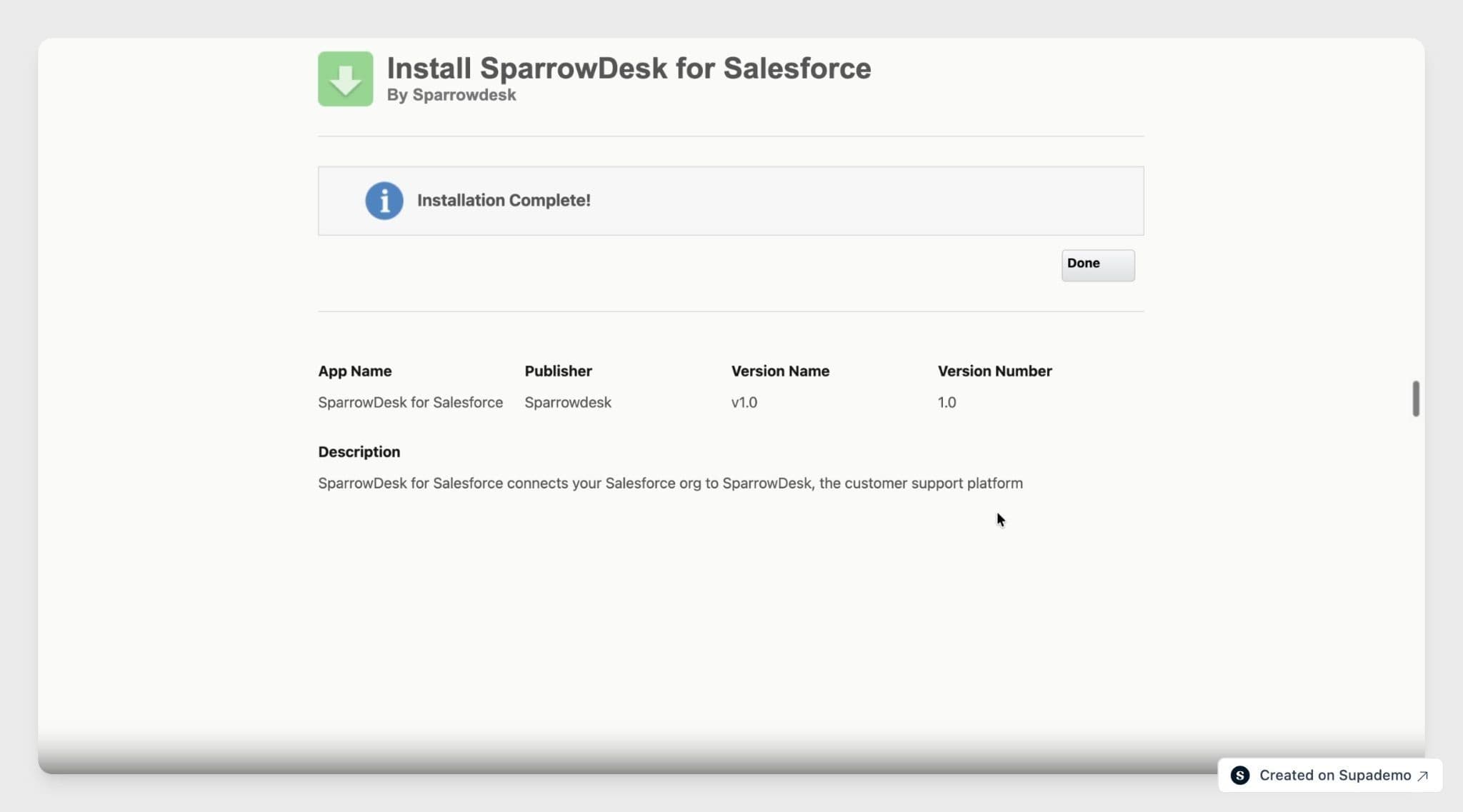Open the Created on Supademo link

click(1330, 776)
